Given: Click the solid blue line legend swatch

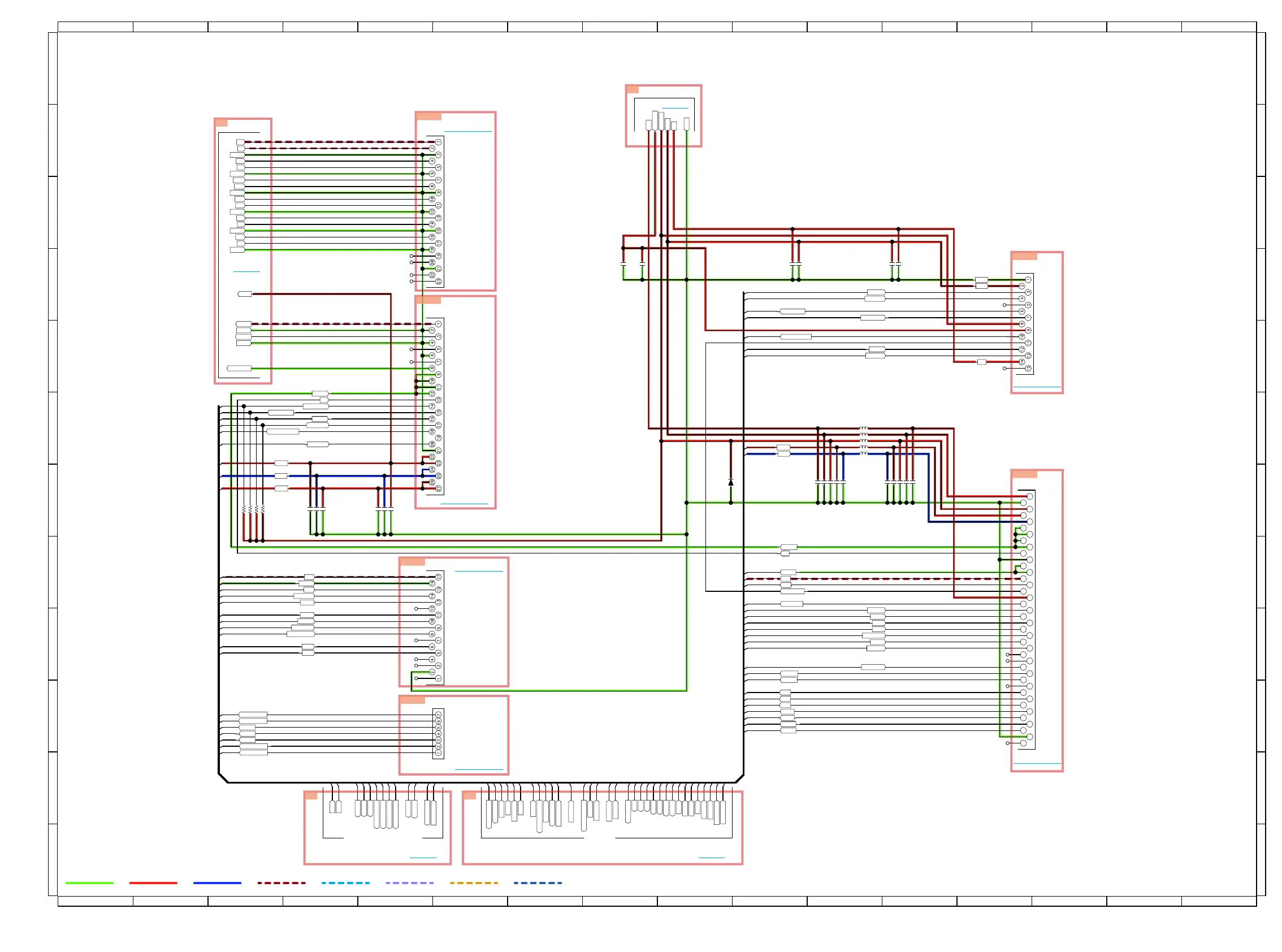Looking at the screenshot, I should (x=217, y=882).
